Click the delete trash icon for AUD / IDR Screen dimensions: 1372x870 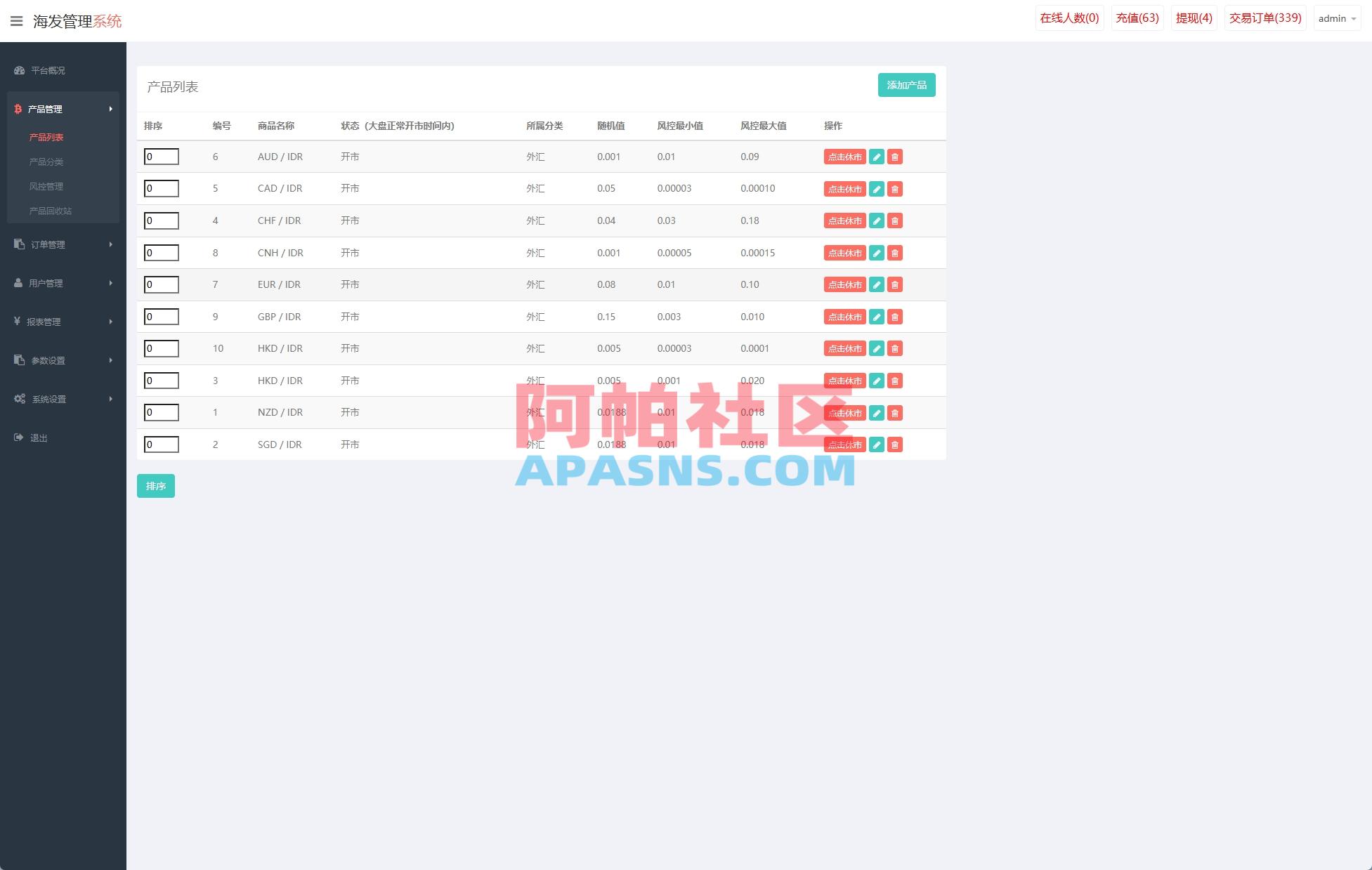[x=895, y=157]
